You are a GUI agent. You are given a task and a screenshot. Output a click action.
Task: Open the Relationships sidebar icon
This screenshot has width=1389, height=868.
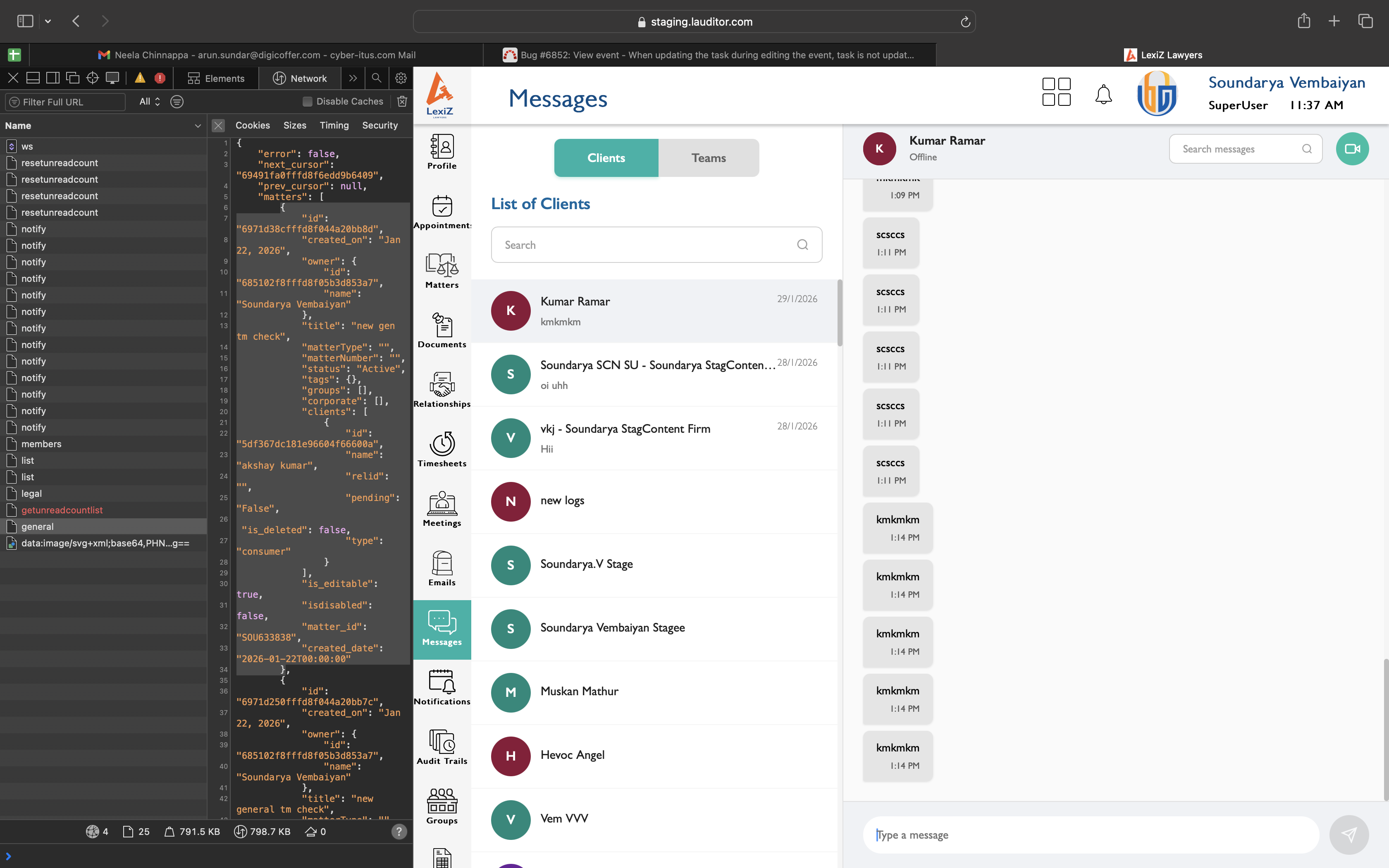tap(442, 389)
